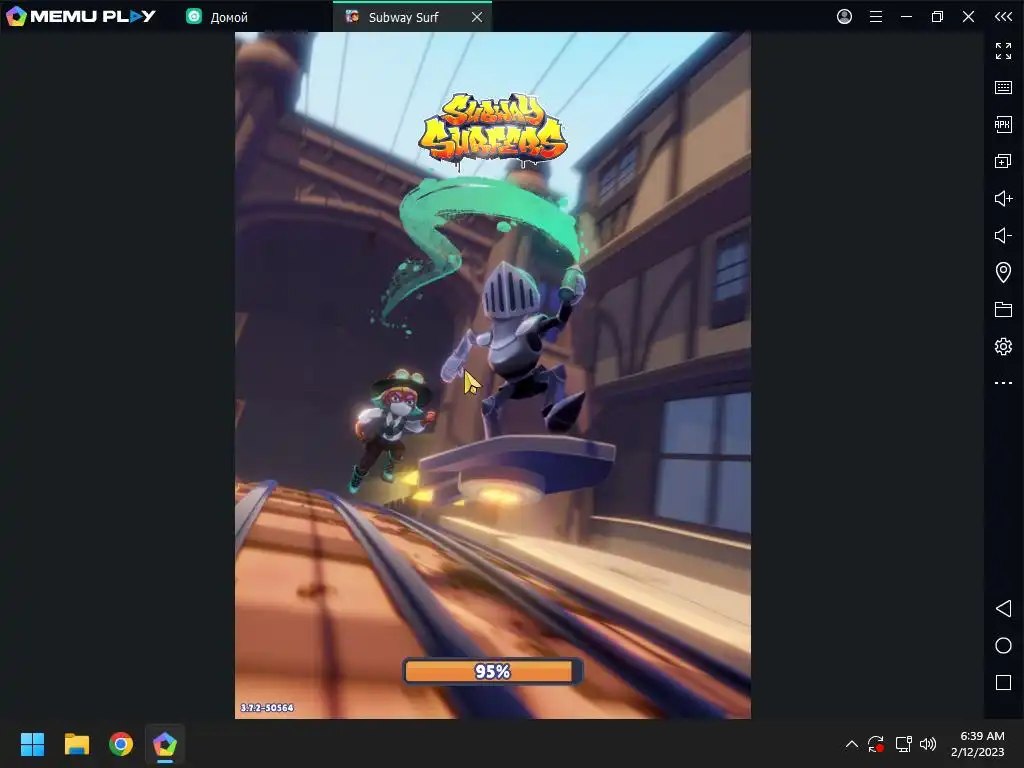Open the MEmu hamburger menu
This screenshot has width=1024, height=768.
click(876, 16)
